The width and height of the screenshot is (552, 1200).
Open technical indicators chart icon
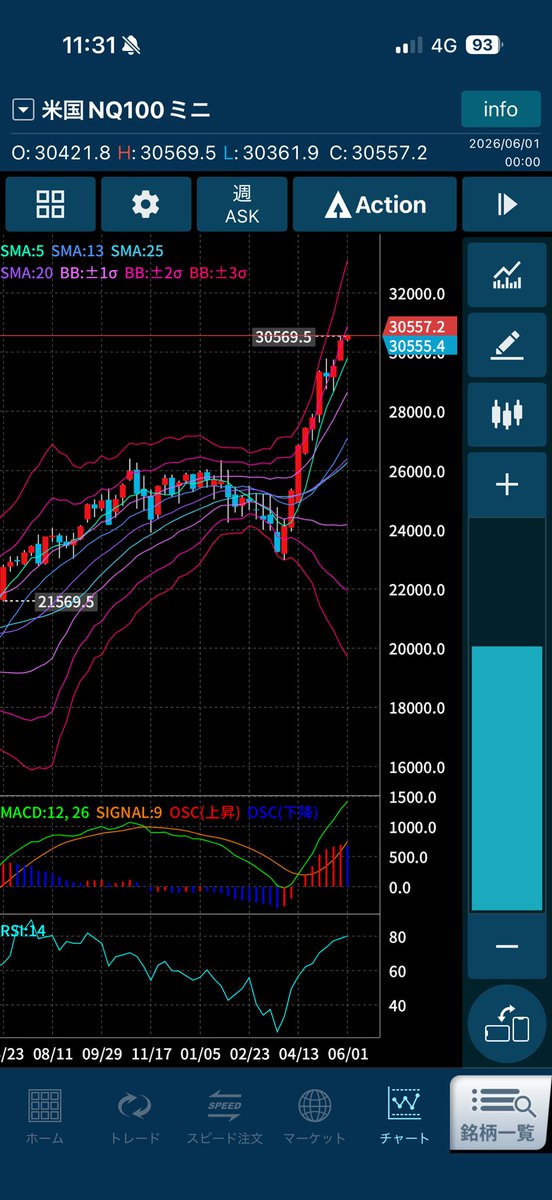coord(507,277)
